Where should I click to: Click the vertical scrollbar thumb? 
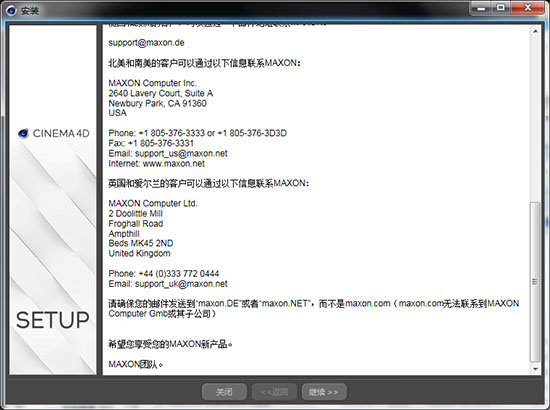pyautogui.click(x=535, y=282)
